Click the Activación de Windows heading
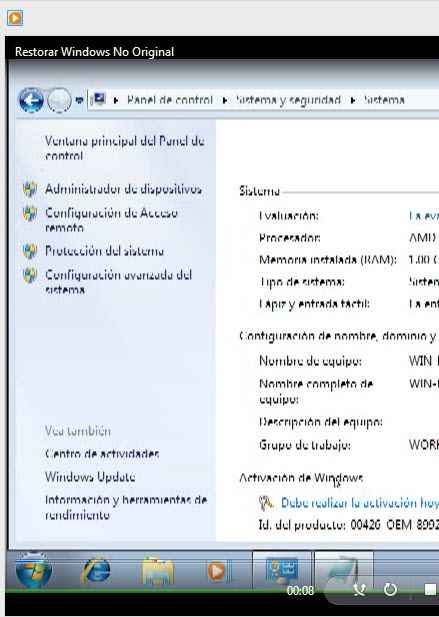The image size is (439, 617). coord(301,478)
